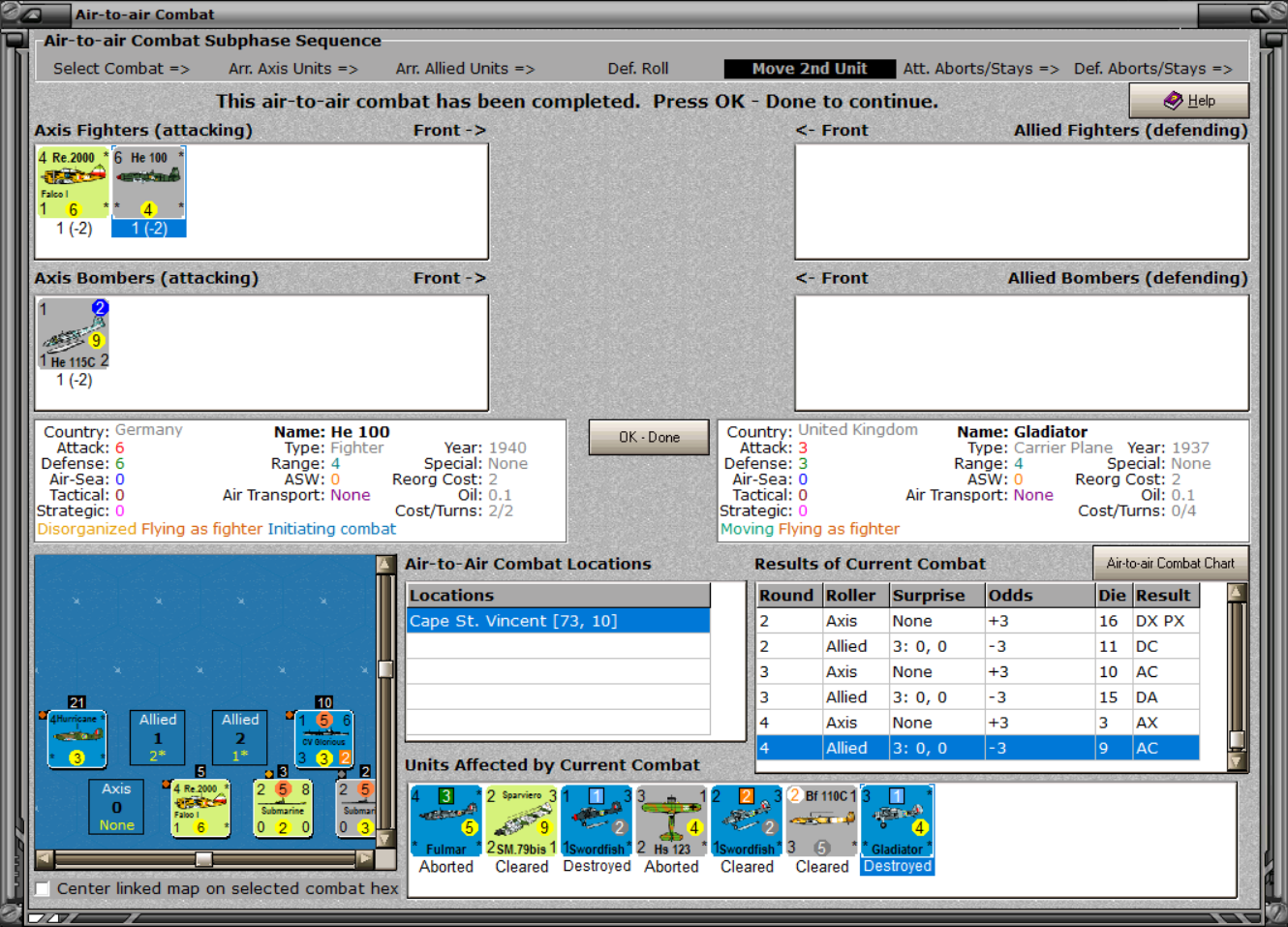1288x927 pixels.
Task: Click the linked map vertical scroll up arrow
Action: click(385, 565)
